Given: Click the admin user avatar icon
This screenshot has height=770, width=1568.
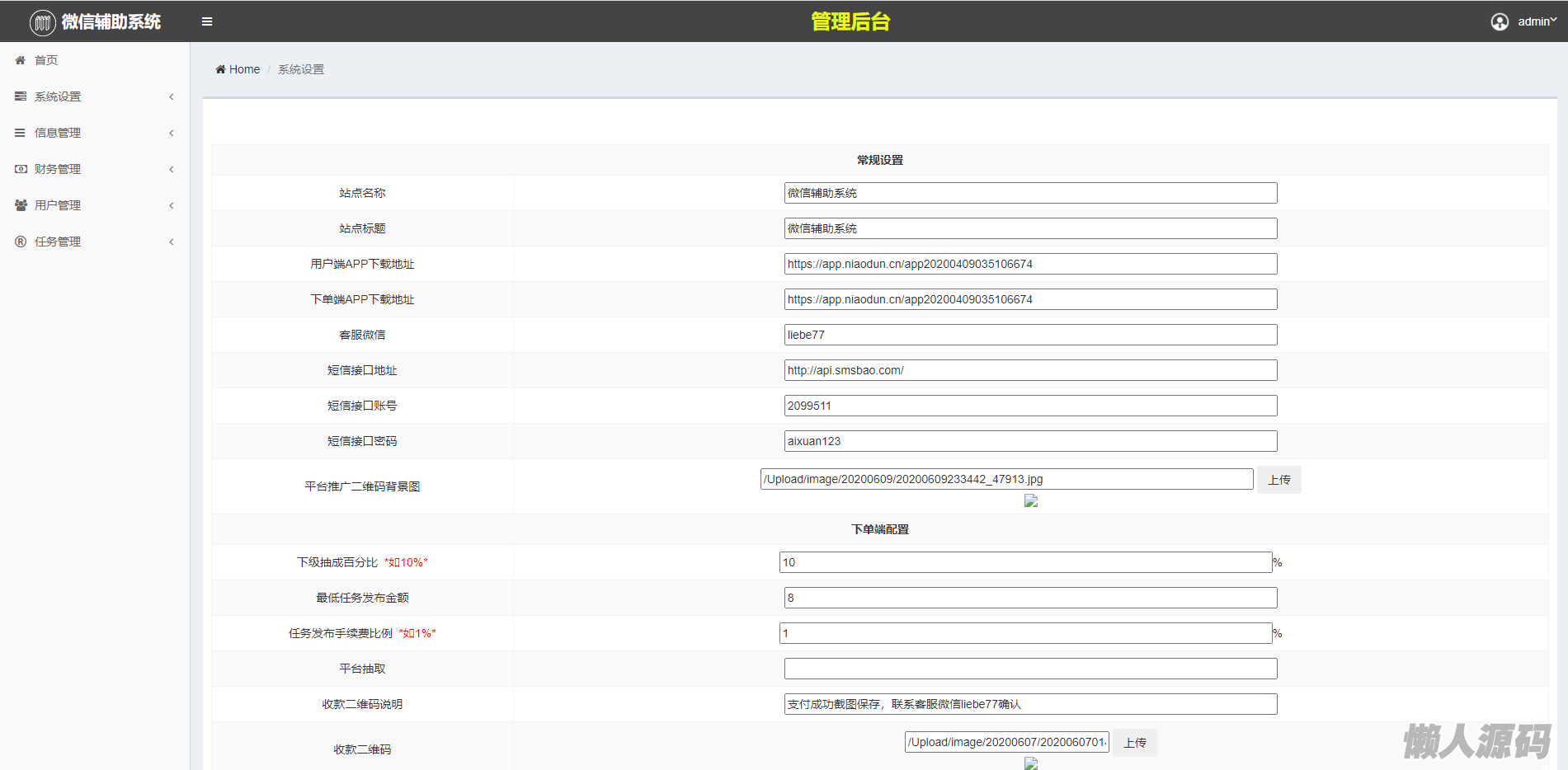Looking at the screenshot, I should pyautogui.click(x=1500, y=21).
